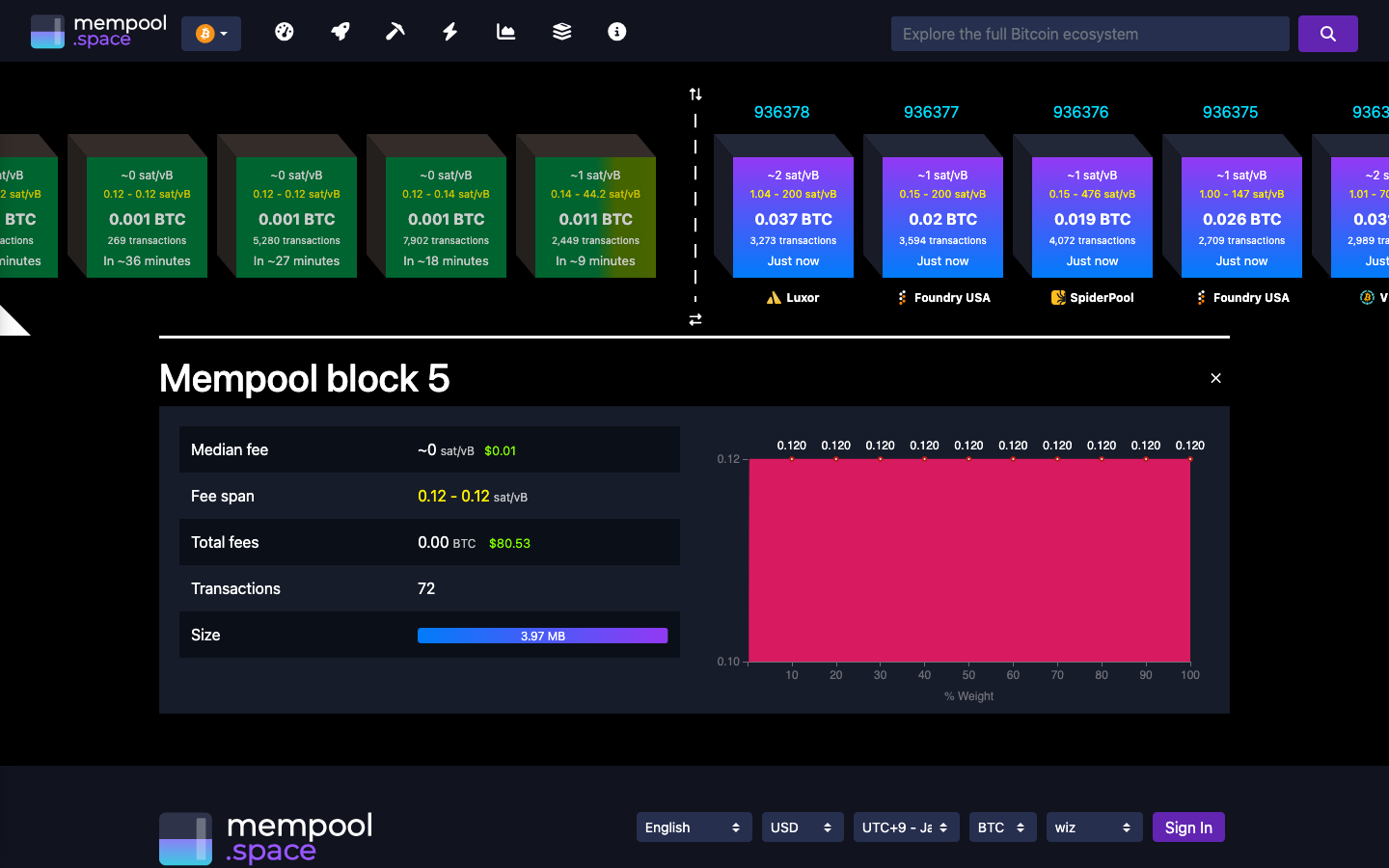Open the USD currency dropdown
This screenshot has height=868, width=1389.
802,827
